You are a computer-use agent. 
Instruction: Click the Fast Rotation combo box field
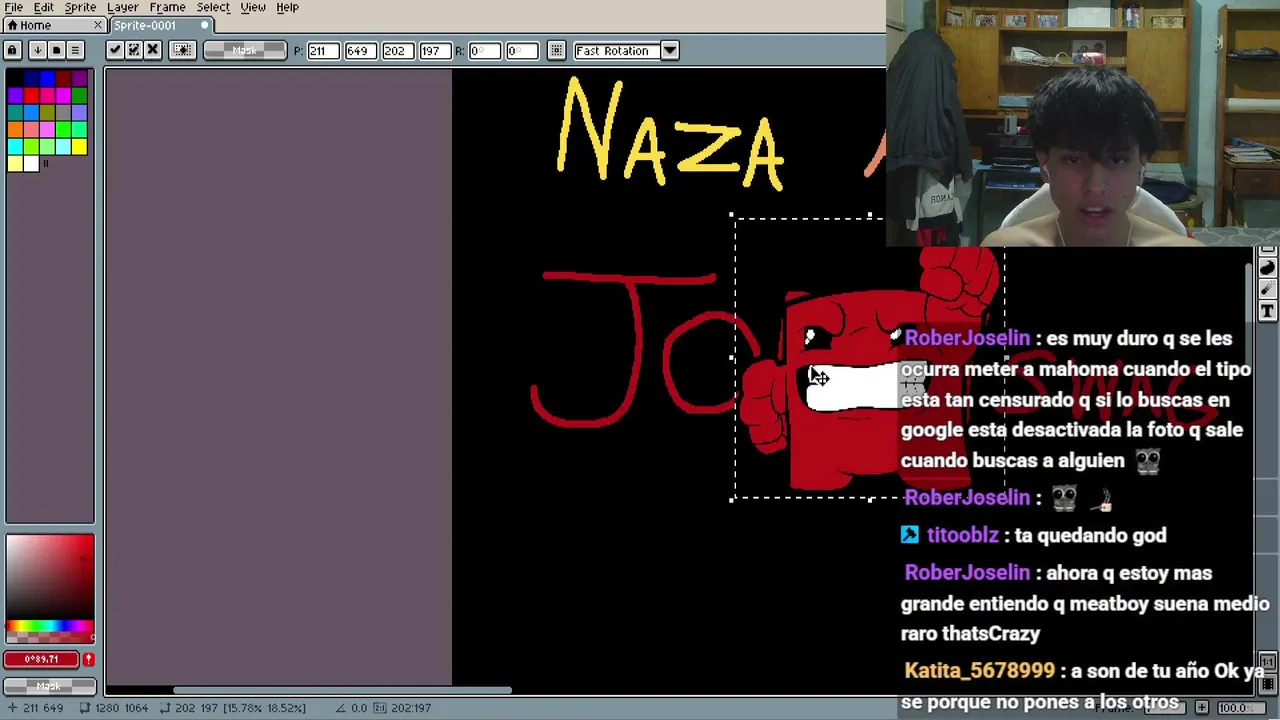click(x=617, y=51)
